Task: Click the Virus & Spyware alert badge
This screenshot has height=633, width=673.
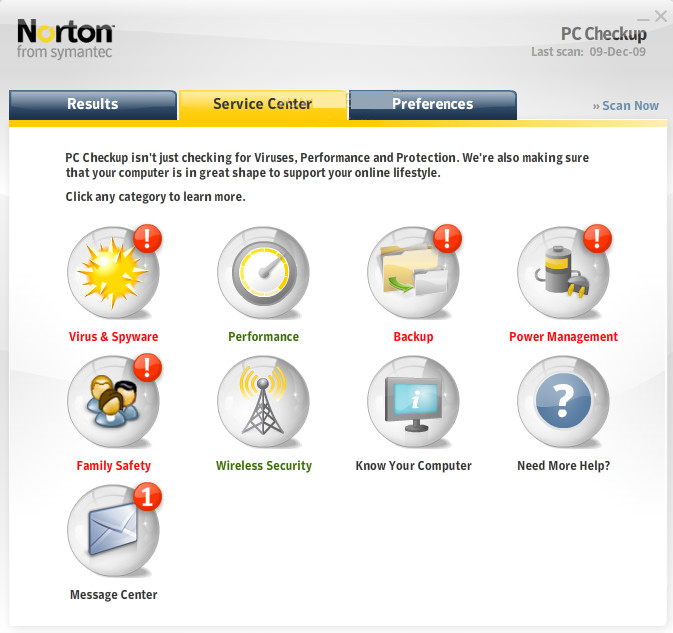Action: (x=147, y=238)
